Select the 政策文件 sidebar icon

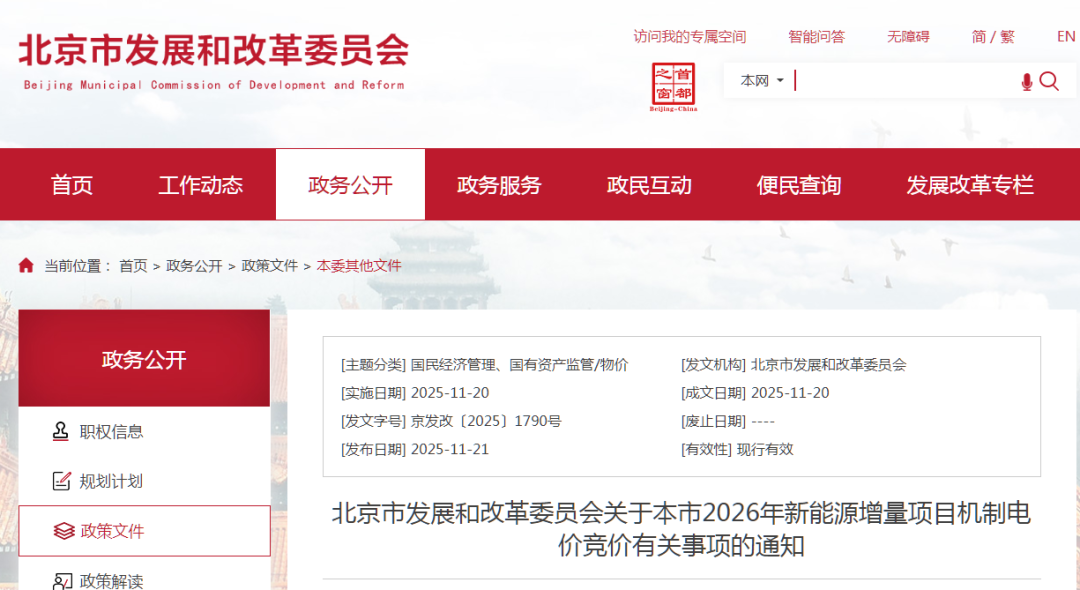coord(63,531)
